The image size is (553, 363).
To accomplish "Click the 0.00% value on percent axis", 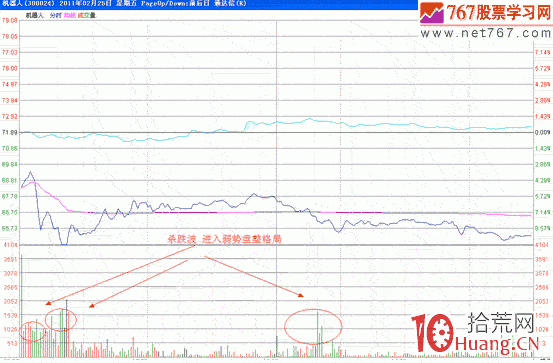I will [x=542, y=133].
